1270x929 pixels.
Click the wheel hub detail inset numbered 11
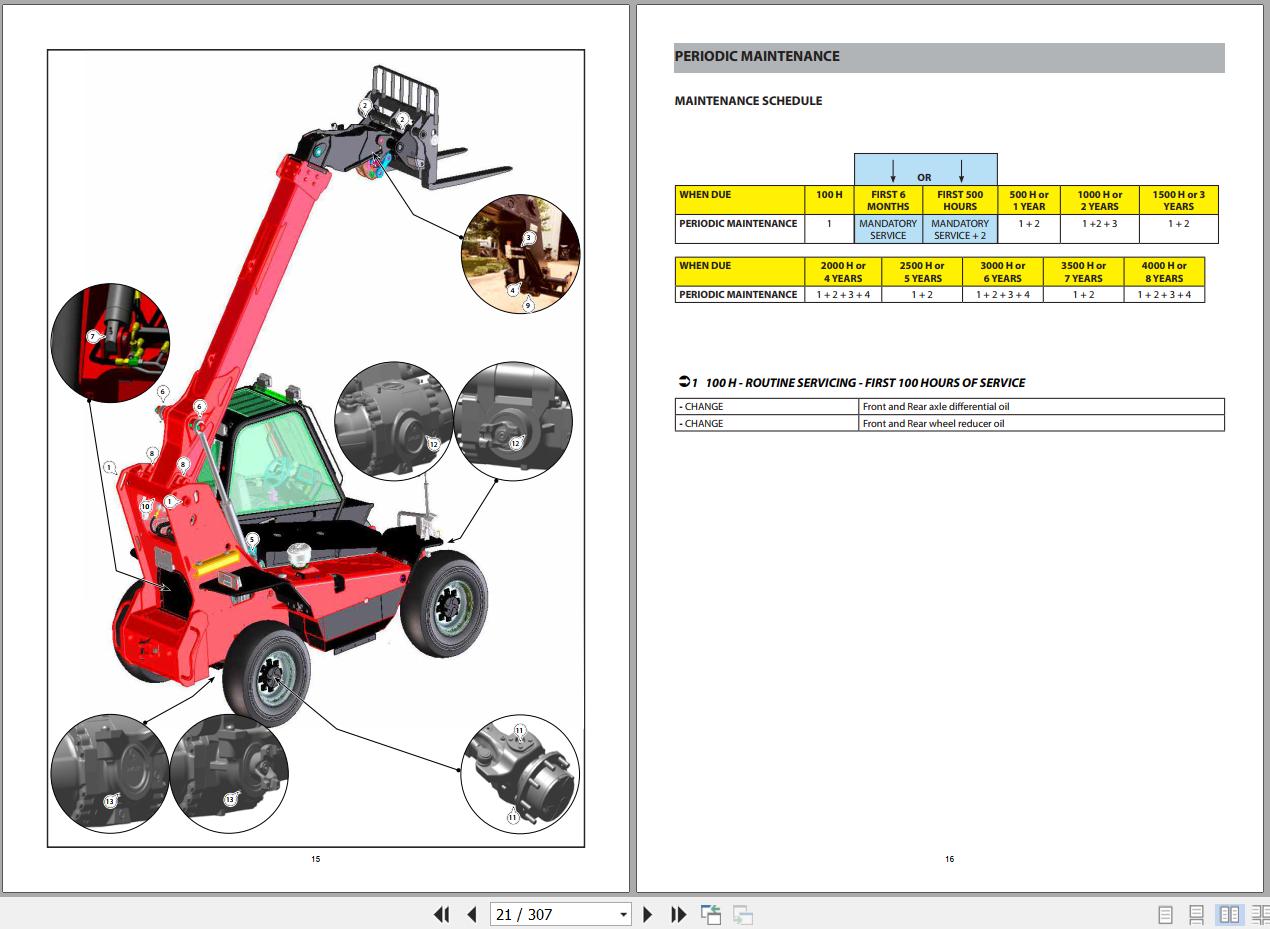520,773
